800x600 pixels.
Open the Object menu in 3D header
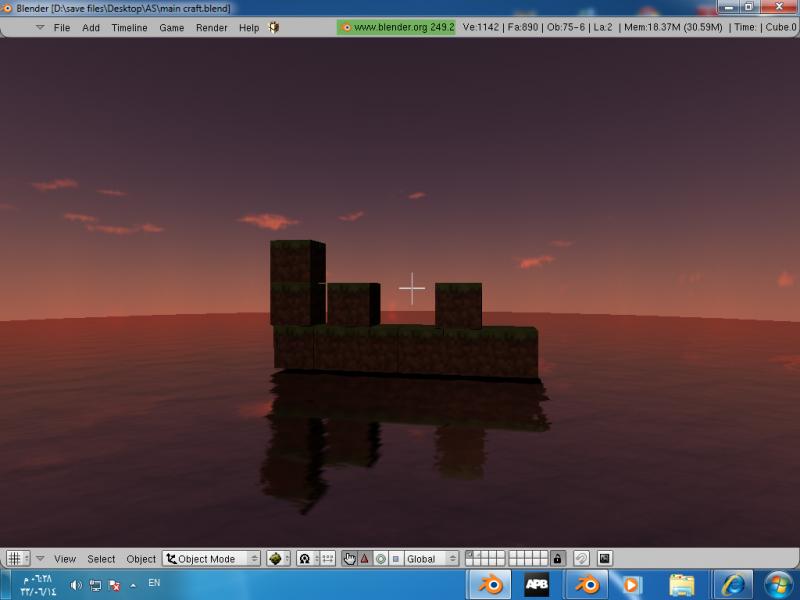[x=141, y=559]
